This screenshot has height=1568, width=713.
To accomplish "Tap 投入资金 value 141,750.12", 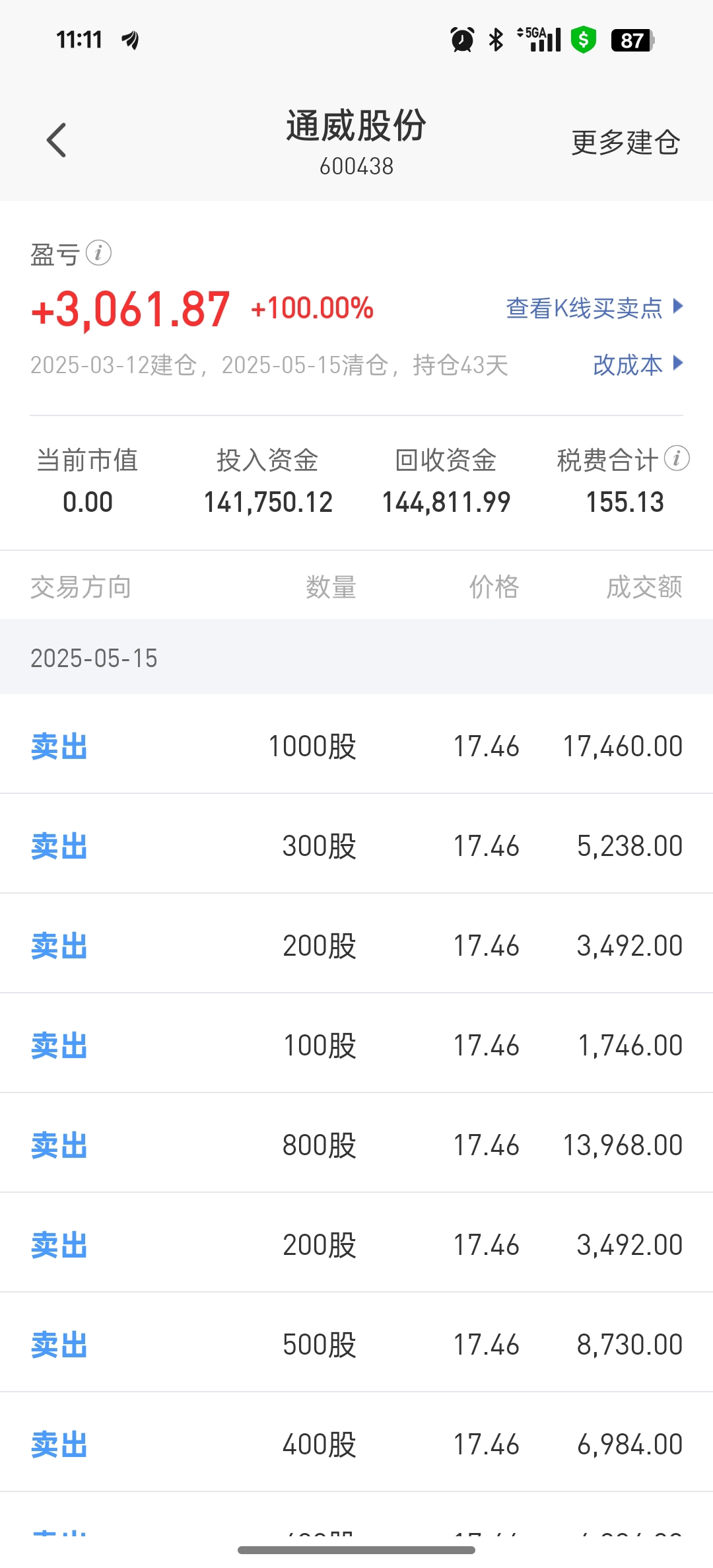I will tap(268, 502).
